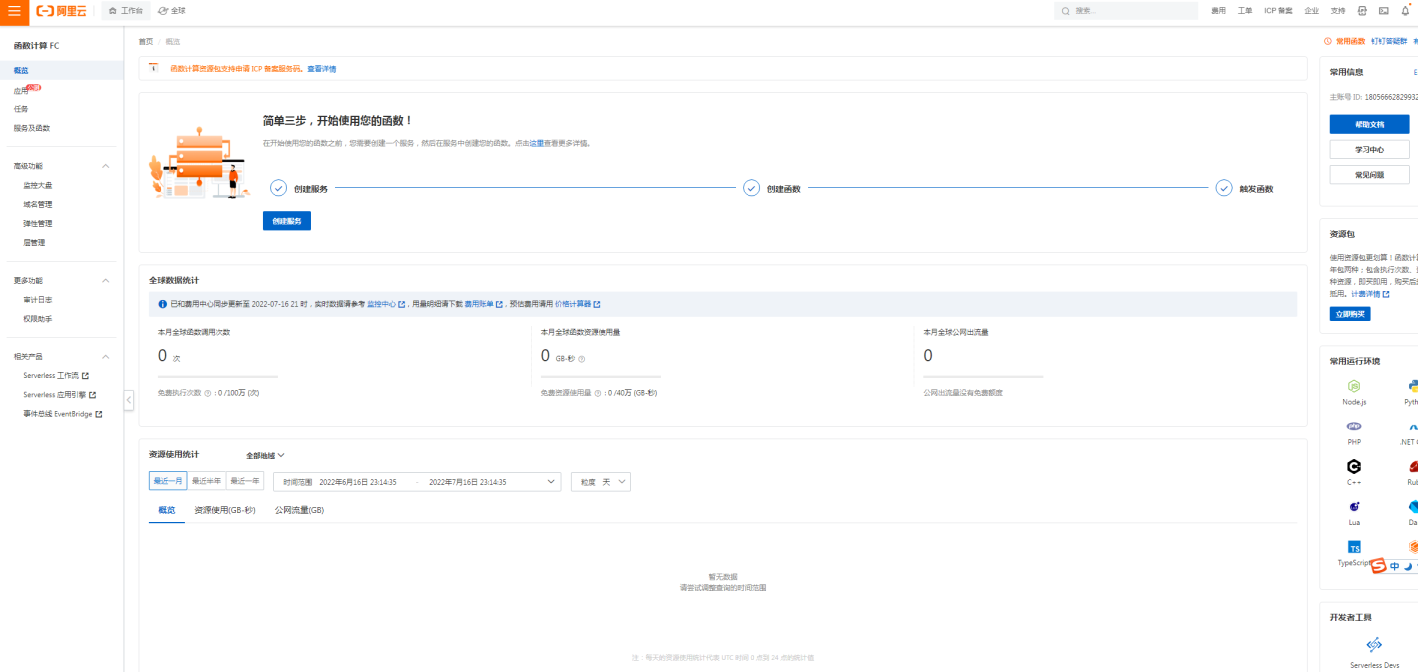Open the 价格计算器 link
1418x672 pixels.
click(578, 304)
